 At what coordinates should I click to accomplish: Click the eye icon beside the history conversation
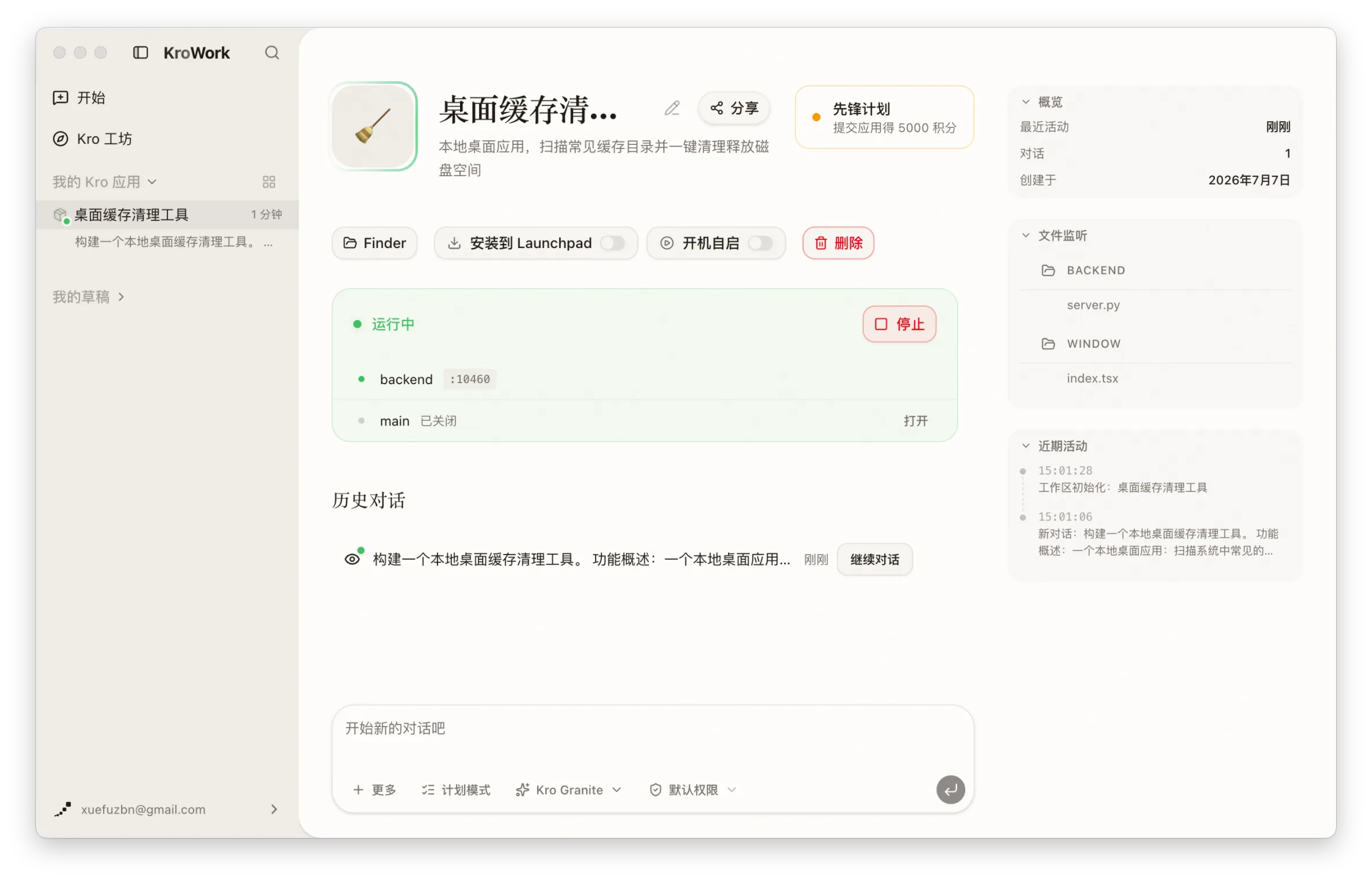coord(352,559)
